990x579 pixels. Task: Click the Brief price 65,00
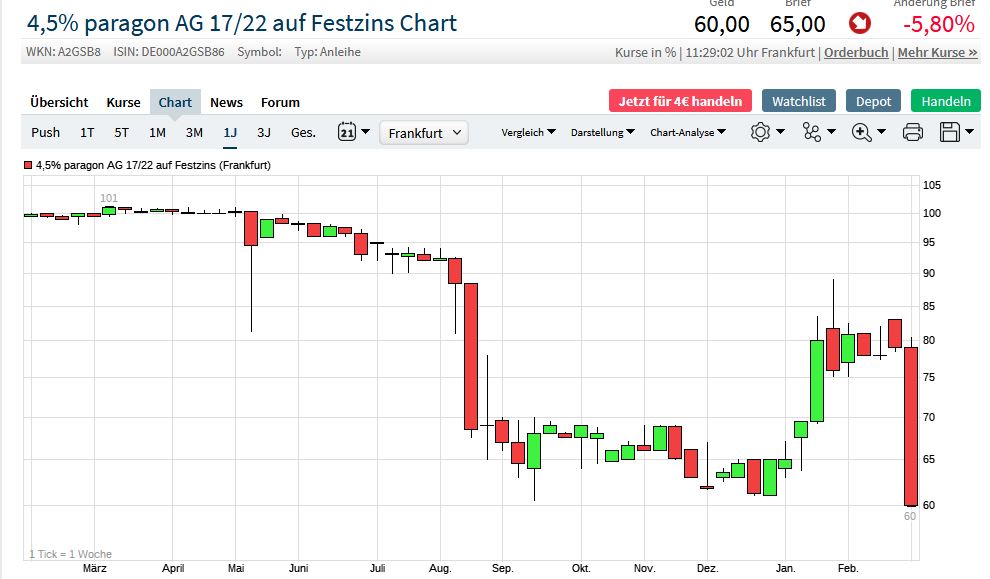point(797,25)
